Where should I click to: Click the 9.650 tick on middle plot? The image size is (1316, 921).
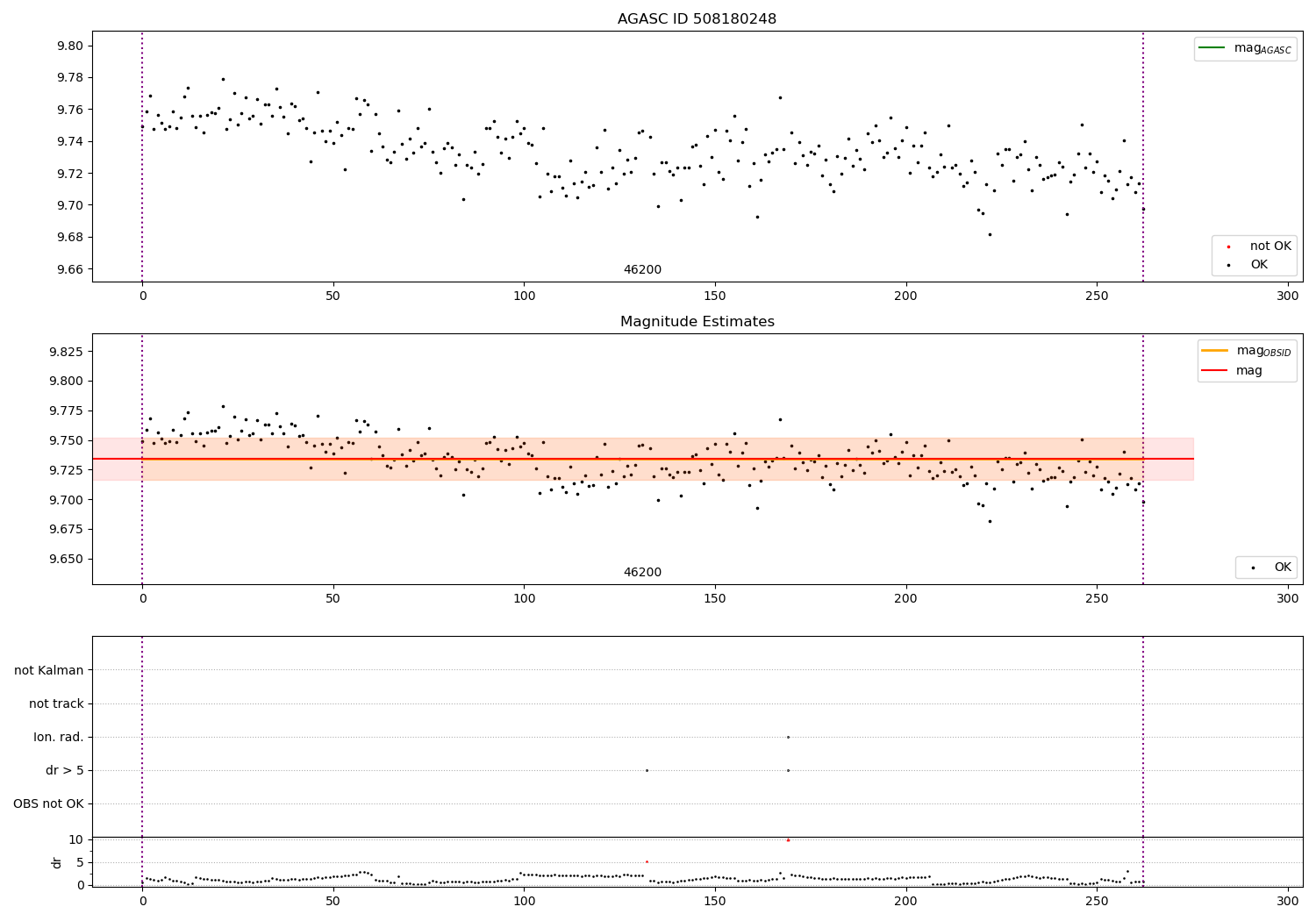point(67,559)
